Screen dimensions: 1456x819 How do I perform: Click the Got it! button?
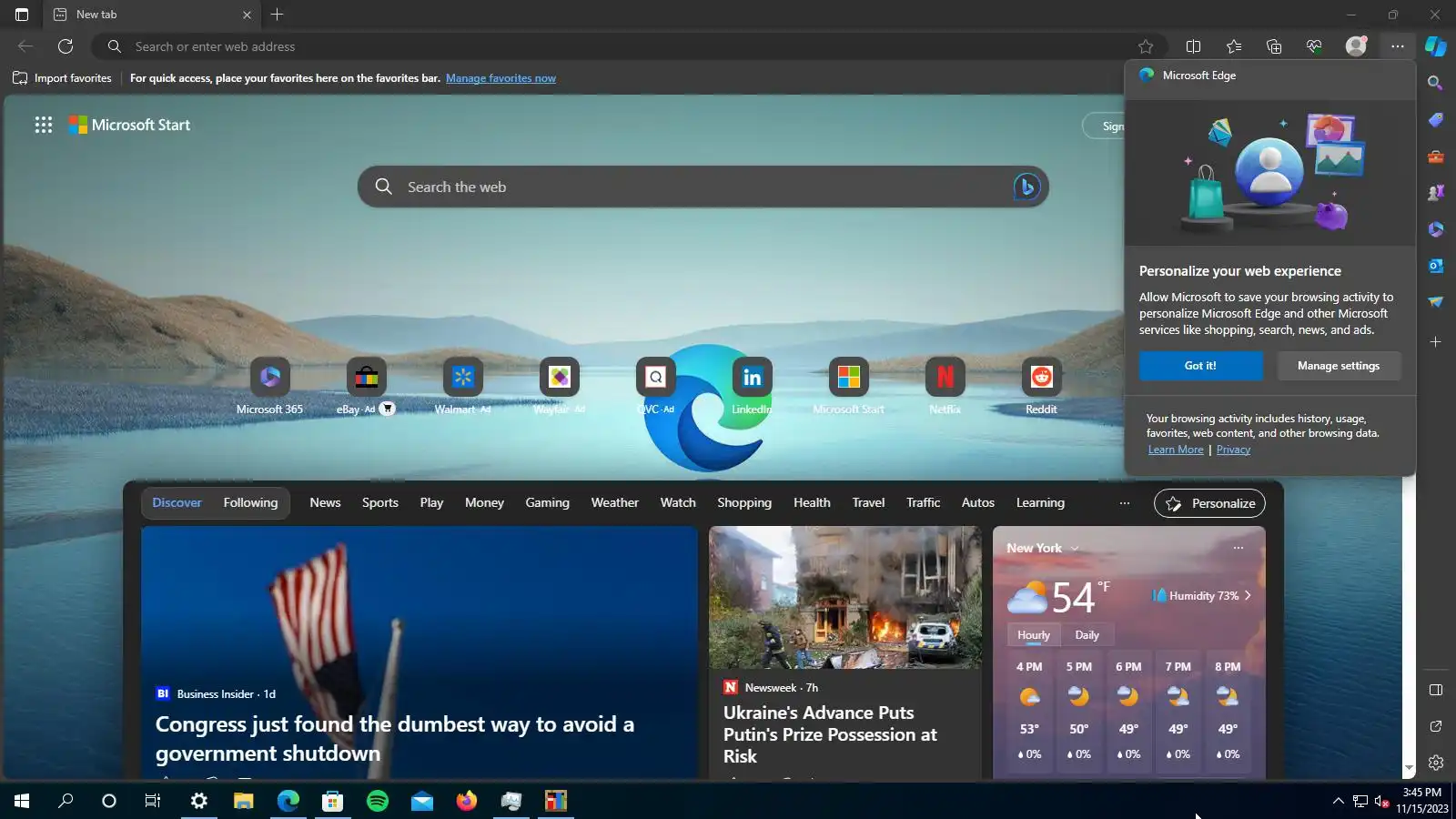(1200, 366)
